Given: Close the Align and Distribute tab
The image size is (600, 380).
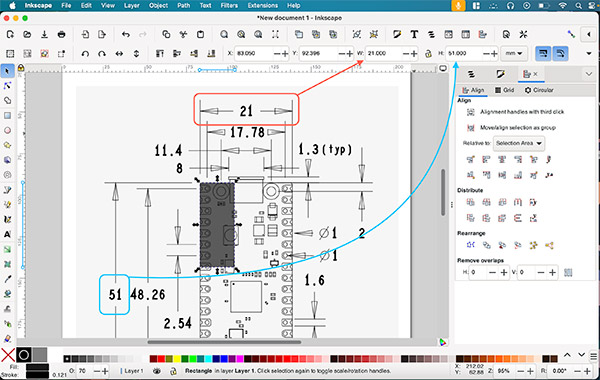Looking at the screenshot, I should click(535, 74).
